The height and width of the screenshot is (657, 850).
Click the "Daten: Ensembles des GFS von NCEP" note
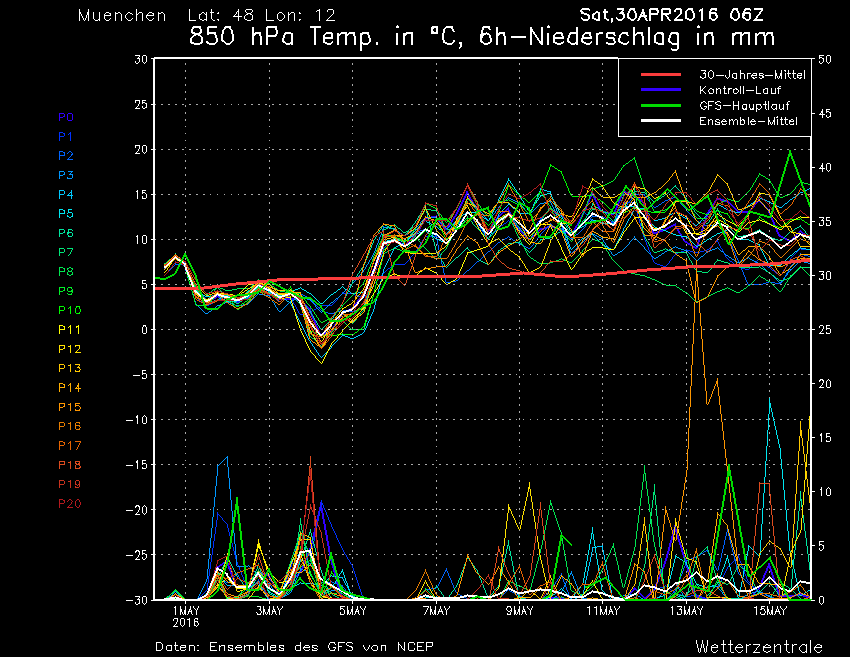(x=294, y=647)
